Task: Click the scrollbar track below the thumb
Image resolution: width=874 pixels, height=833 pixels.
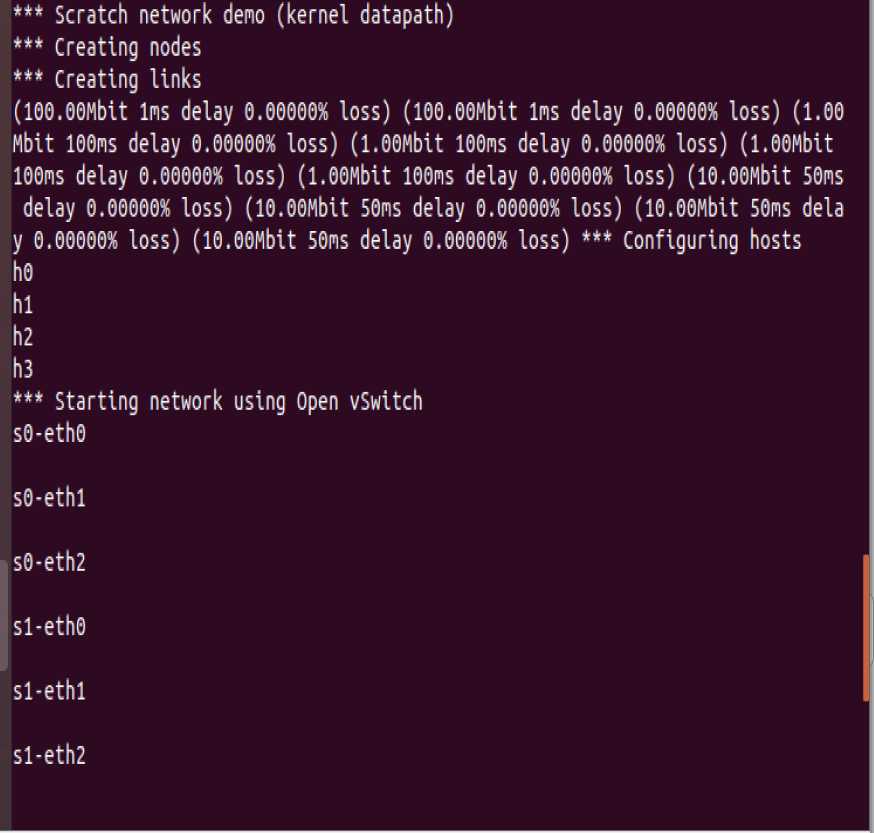Action: (x=866, y=765)
